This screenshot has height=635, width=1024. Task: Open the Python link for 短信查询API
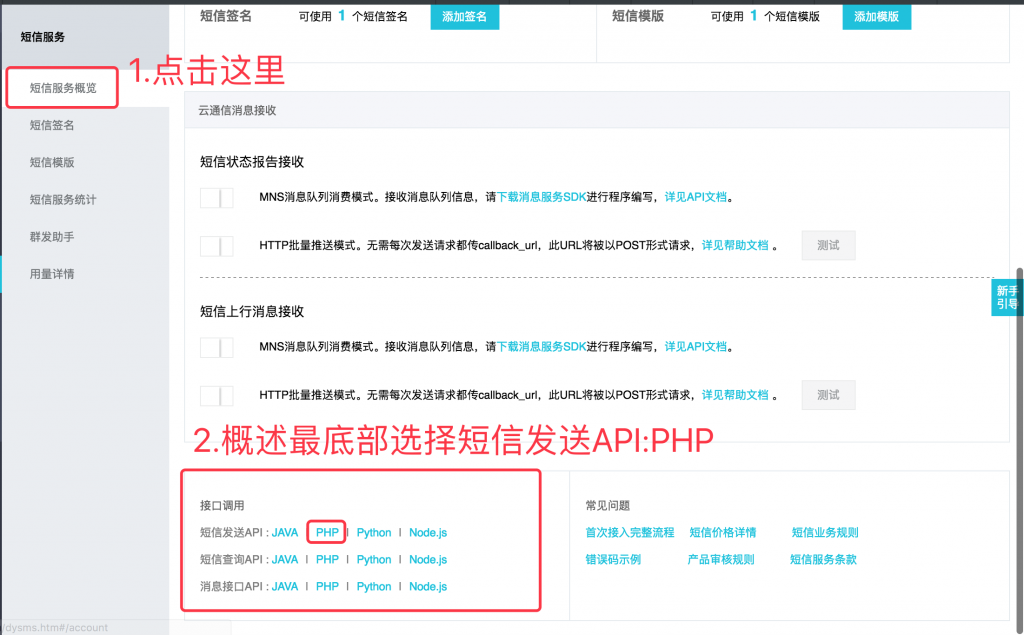click(x=374, y=559)
